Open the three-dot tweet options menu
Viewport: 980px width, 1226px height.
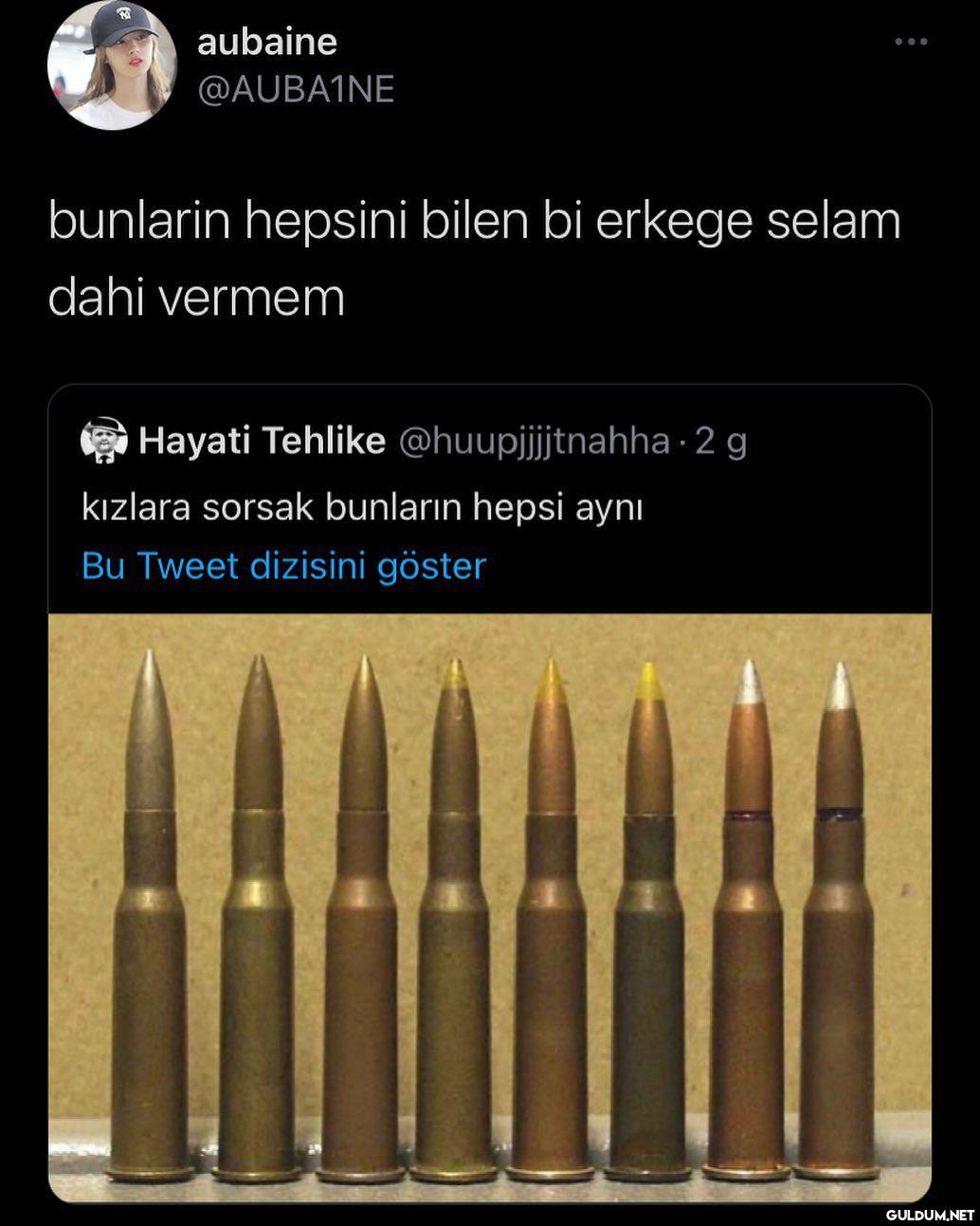[x=911, y=42]
